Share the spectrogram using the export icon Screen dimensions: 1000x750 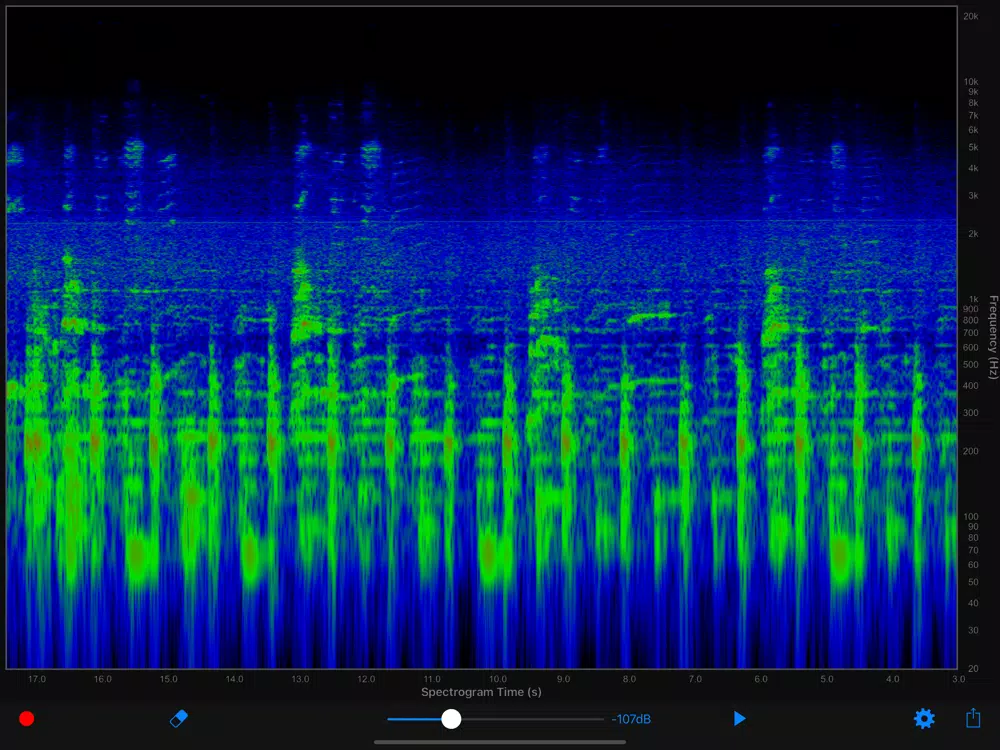click(x=973, y=717)
